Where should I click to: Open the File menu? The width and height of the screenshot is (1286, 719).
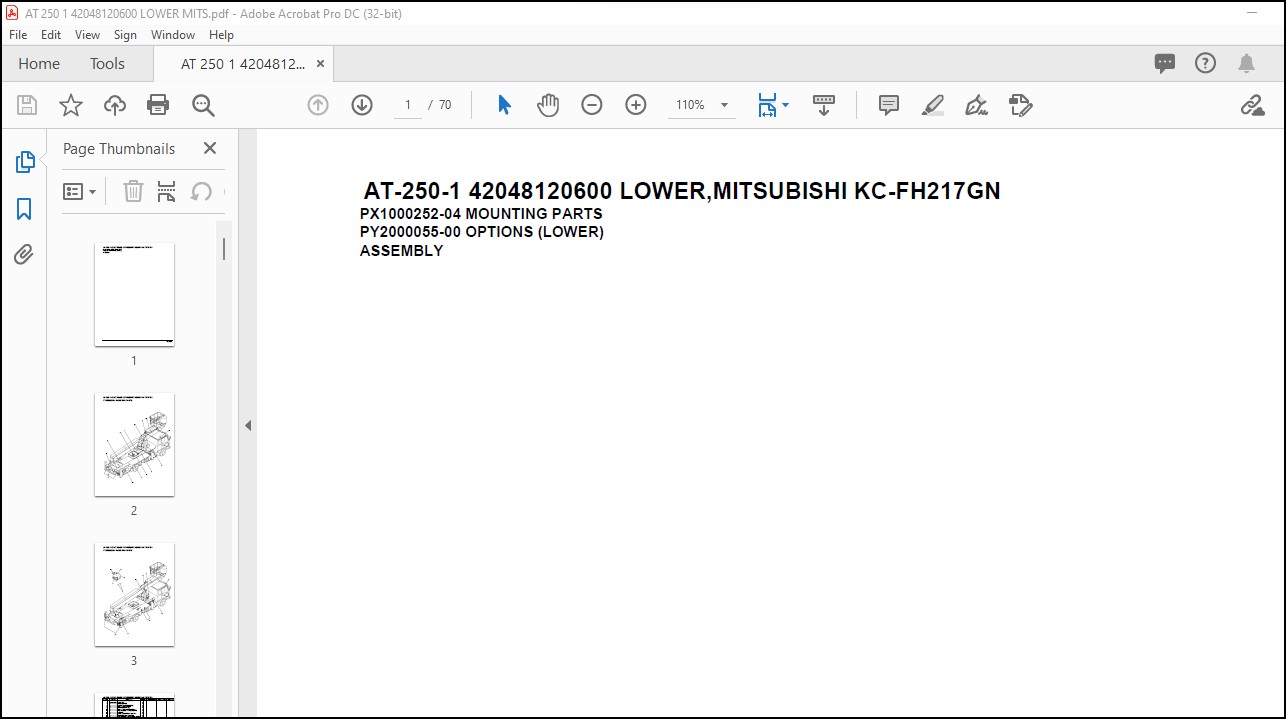tap(18, 34)
